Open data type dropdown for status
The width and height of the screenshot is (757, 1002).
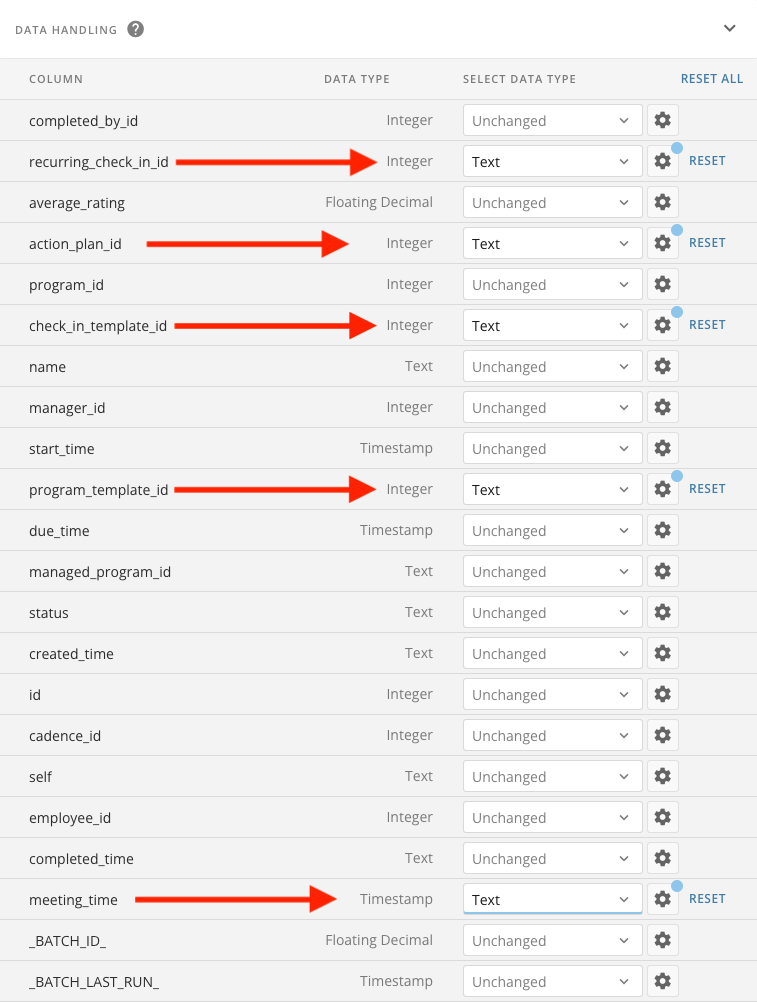point(552,613)
